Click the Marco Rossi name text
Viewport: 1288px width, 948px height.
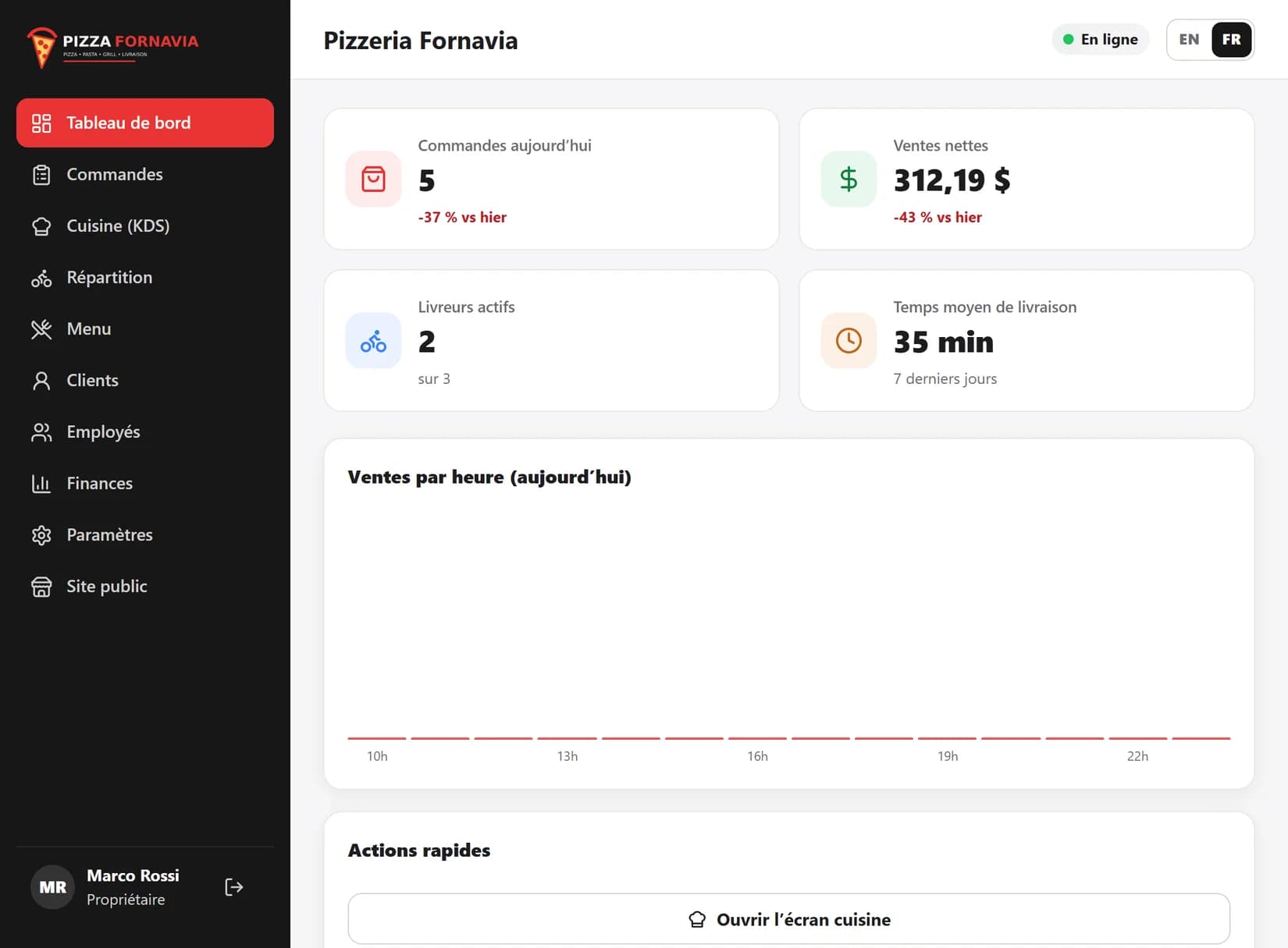click(x=133, y=875)
